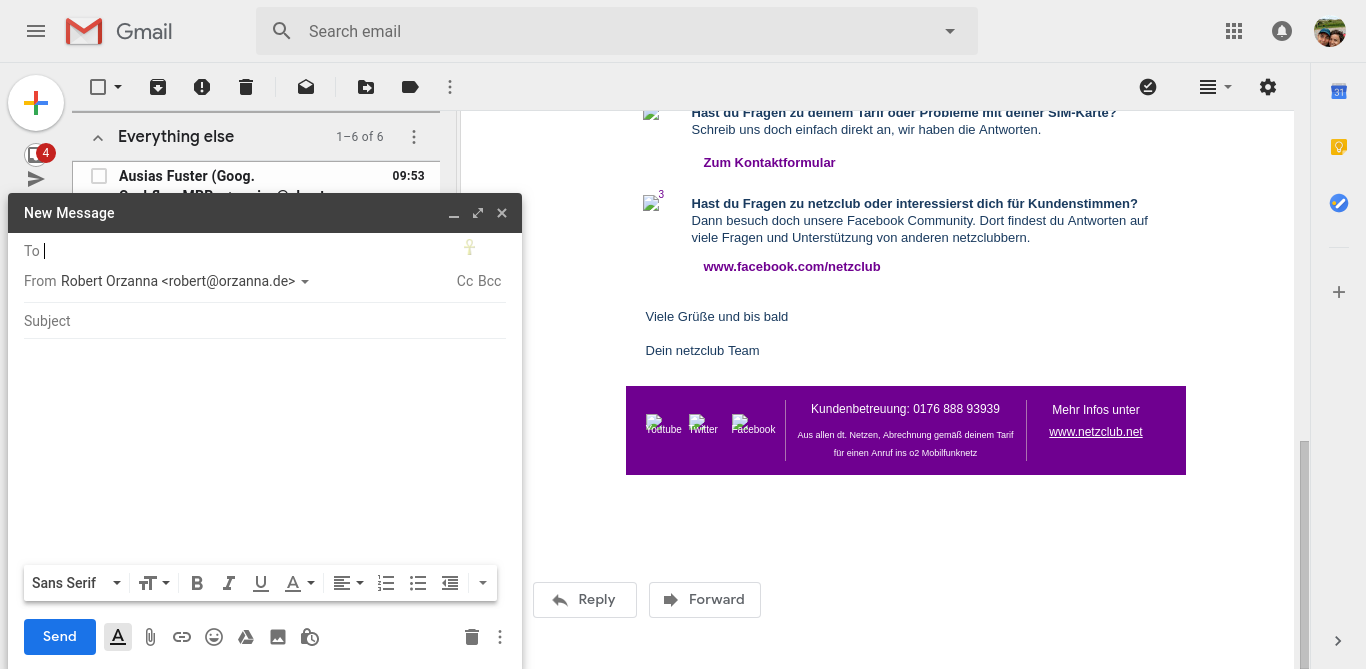Open www.facebook.com/netzclub link
This screenshot has width=1366, height=669.
792,266
